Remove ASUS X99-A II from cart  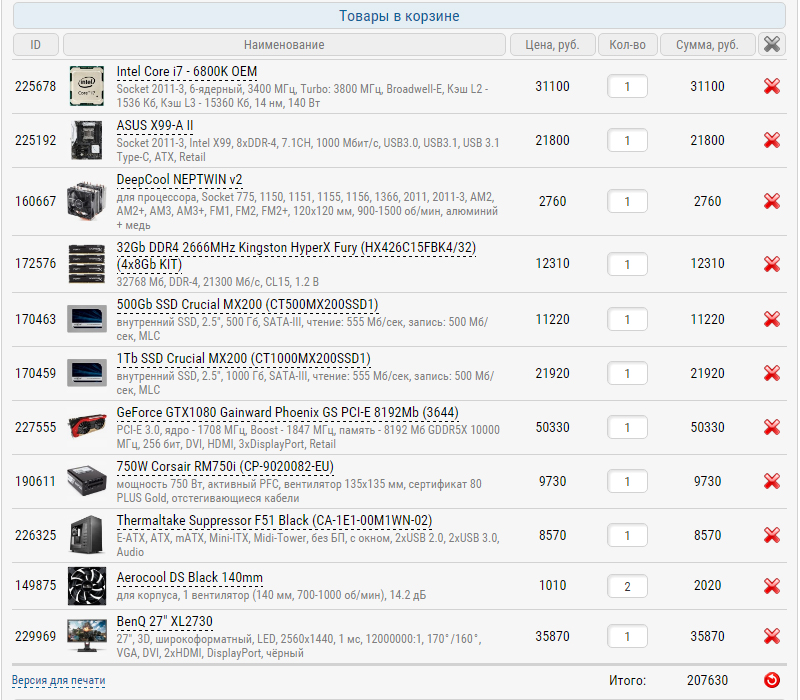pyautogui.click(x=771, y=140)
